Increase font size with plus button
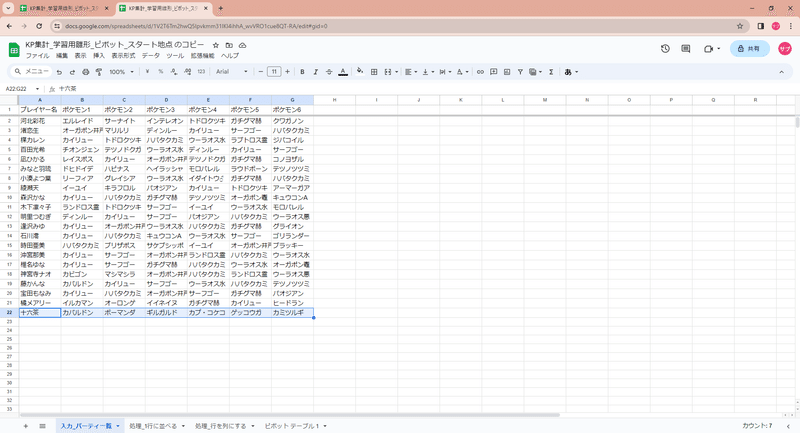The image size is (800, 433). click(287, 72)
